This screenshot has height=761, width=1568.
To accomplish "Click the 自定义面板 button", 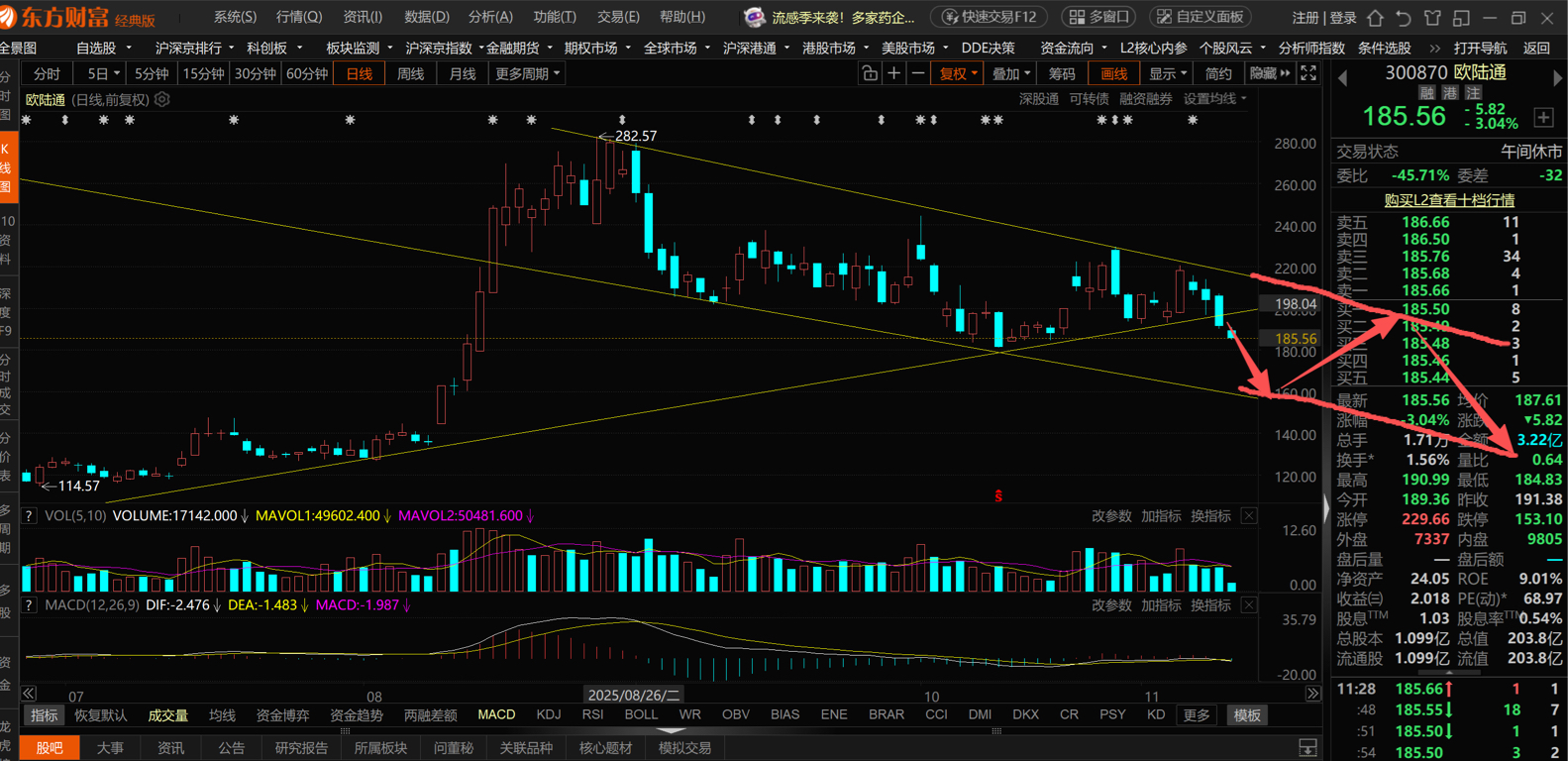I will (x=1201, y=17).
